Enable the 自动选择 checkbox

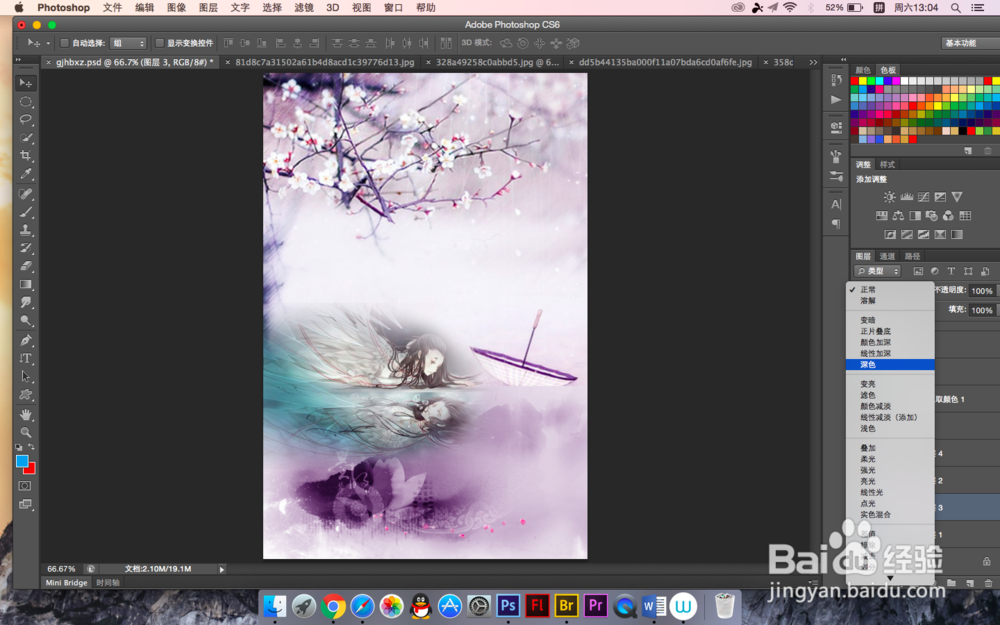[64, 43]
